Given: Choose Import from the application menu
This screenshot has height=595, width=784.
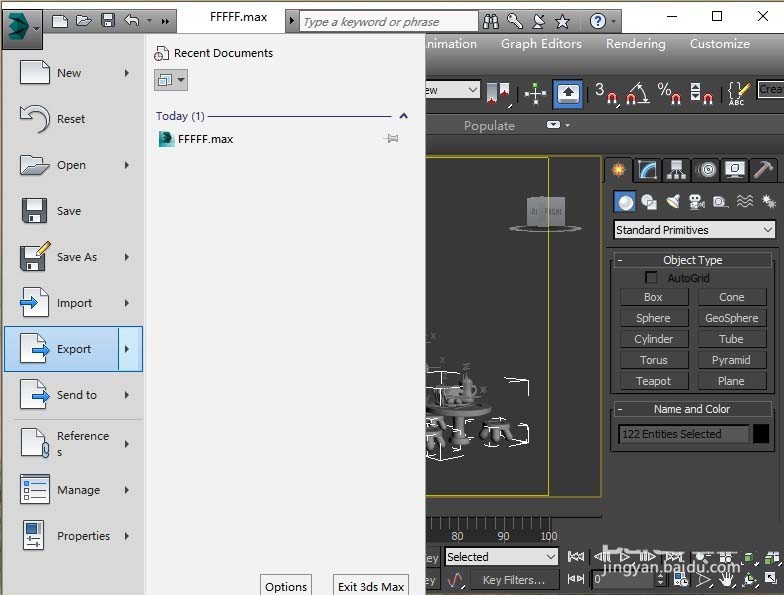Looking at the screenshot, I should tap(74, 303).
